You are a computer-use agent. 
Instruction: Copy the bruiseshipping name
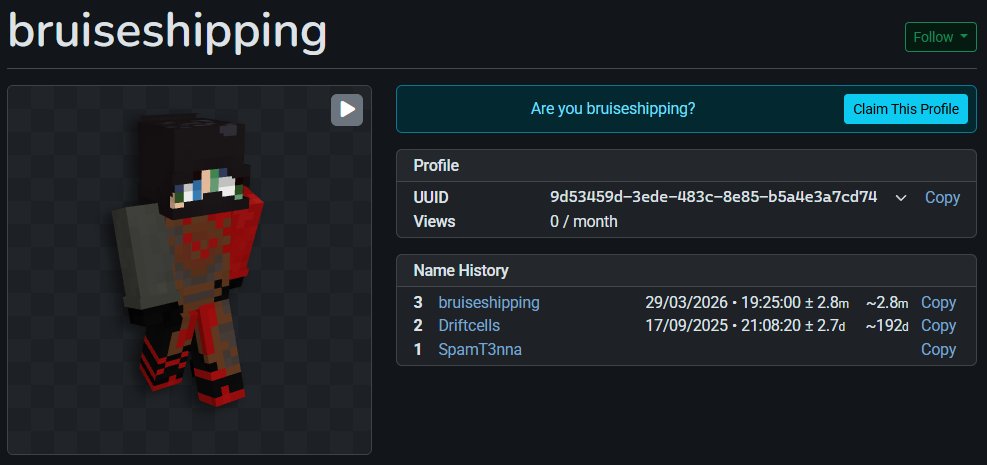pyautogui.click(x=939, y=303)
